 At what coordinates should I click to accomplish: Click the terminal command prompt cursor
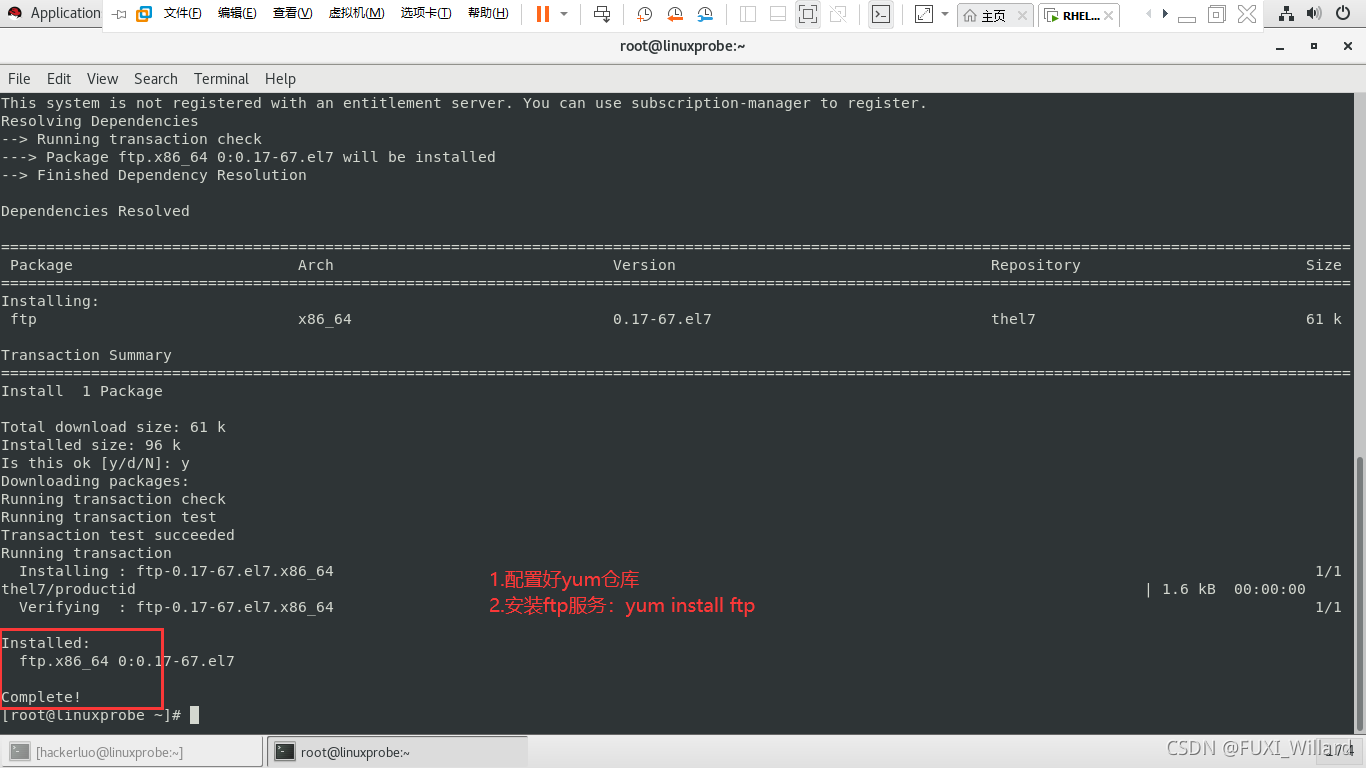[x=195, y=715]
